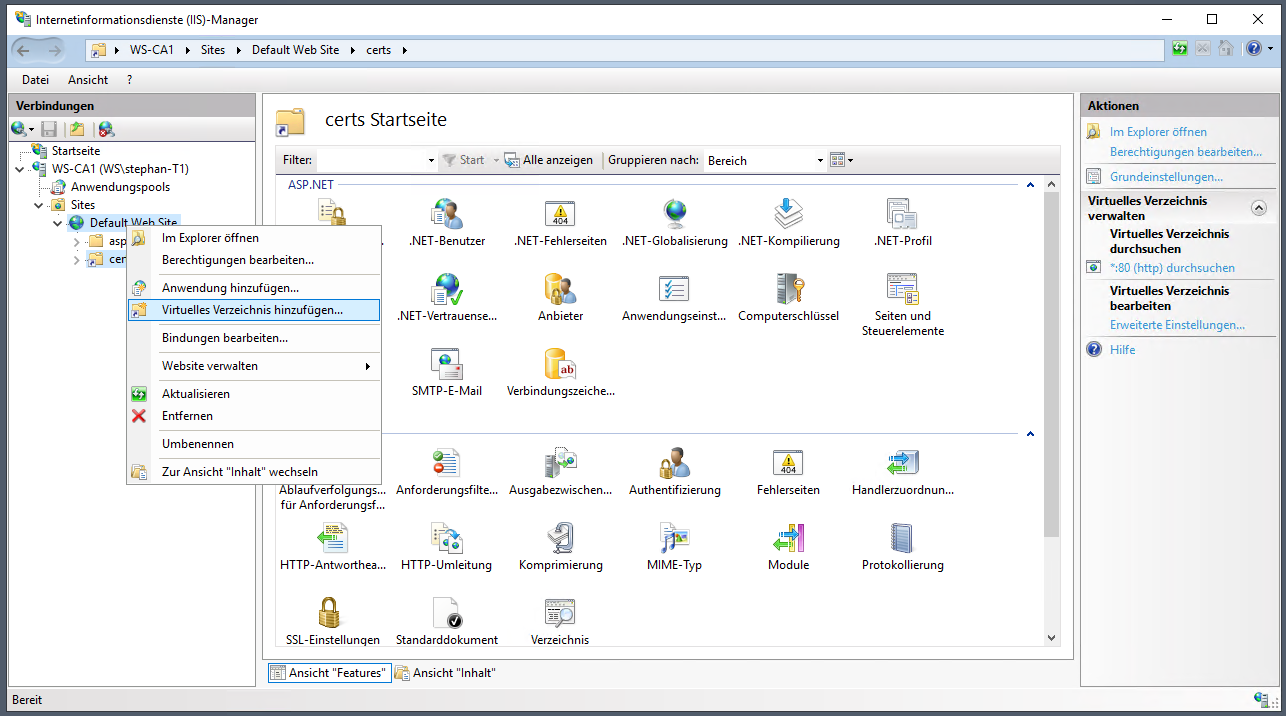Choose Virtuelles Verzeichnis hinzufügen from context menu
The width and height of the screenshot is (1286, 716).
tap(254, 310)
